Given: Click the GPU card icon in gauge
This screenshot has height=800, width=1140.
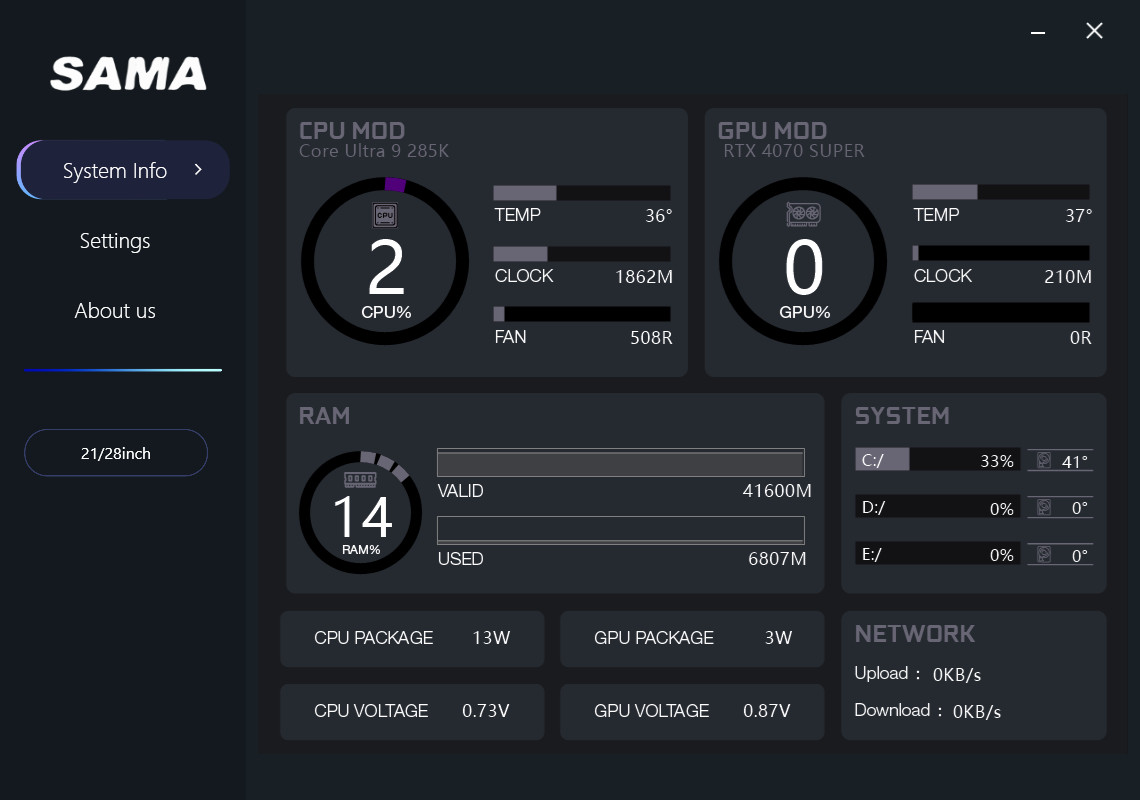Looking at the screenshot, I should point(803,214).
